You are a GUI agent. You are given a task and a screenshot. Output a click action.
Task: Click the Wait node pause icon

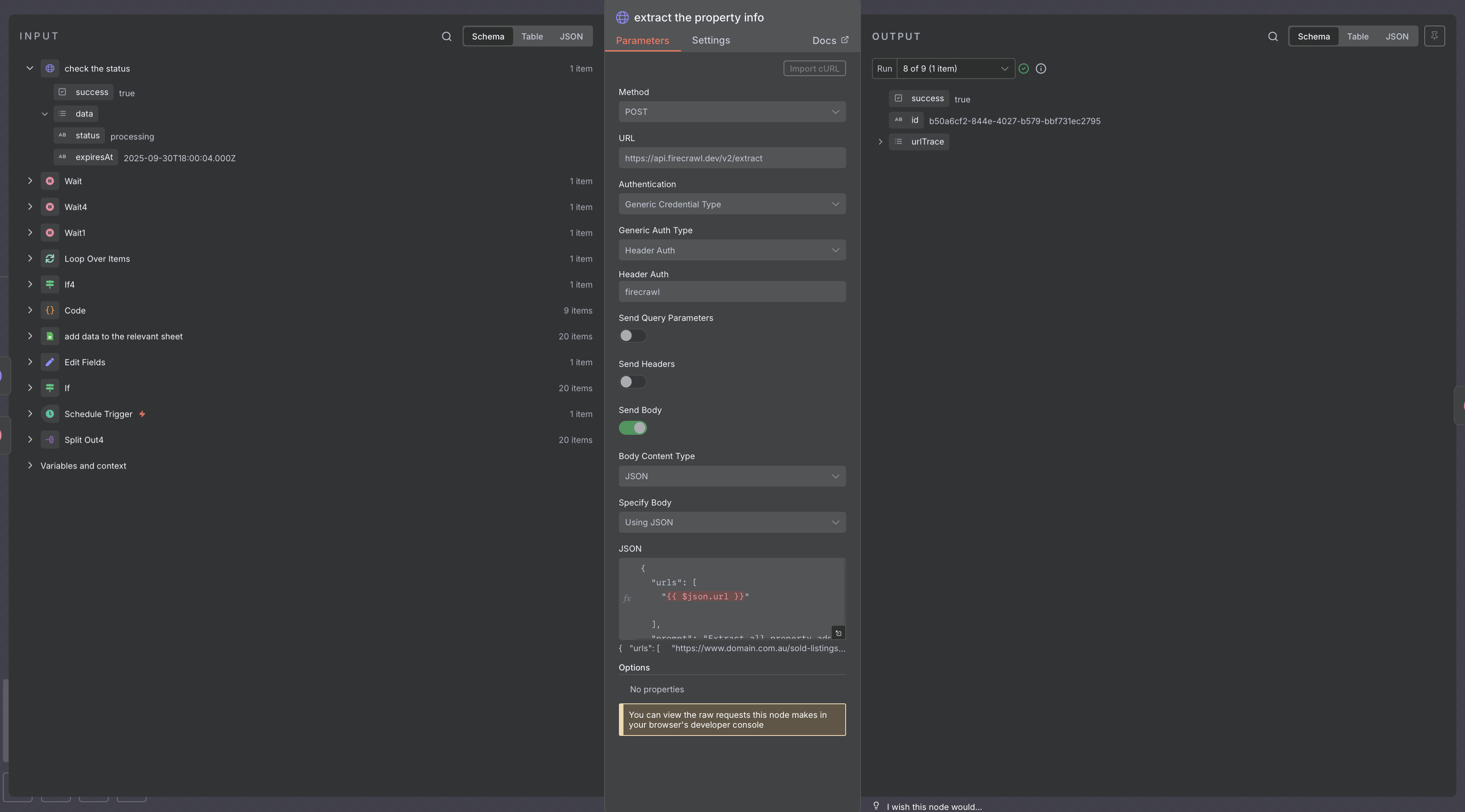(x=50, y=181)
